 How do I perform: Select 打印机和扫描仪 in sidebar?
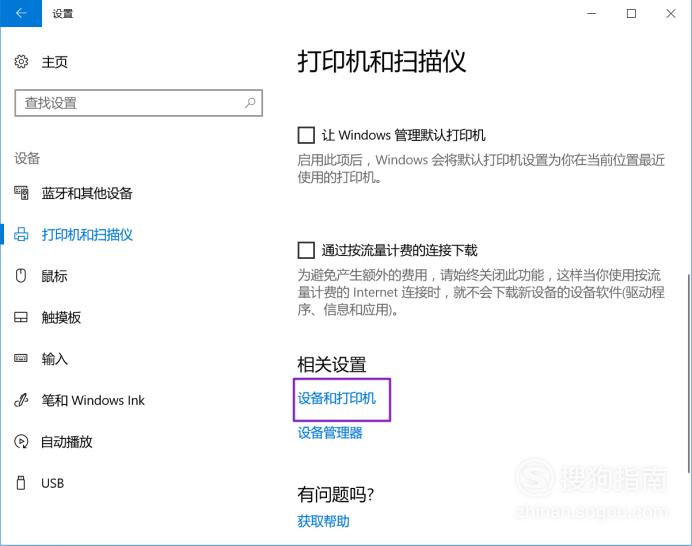click(x=87, y=234)
